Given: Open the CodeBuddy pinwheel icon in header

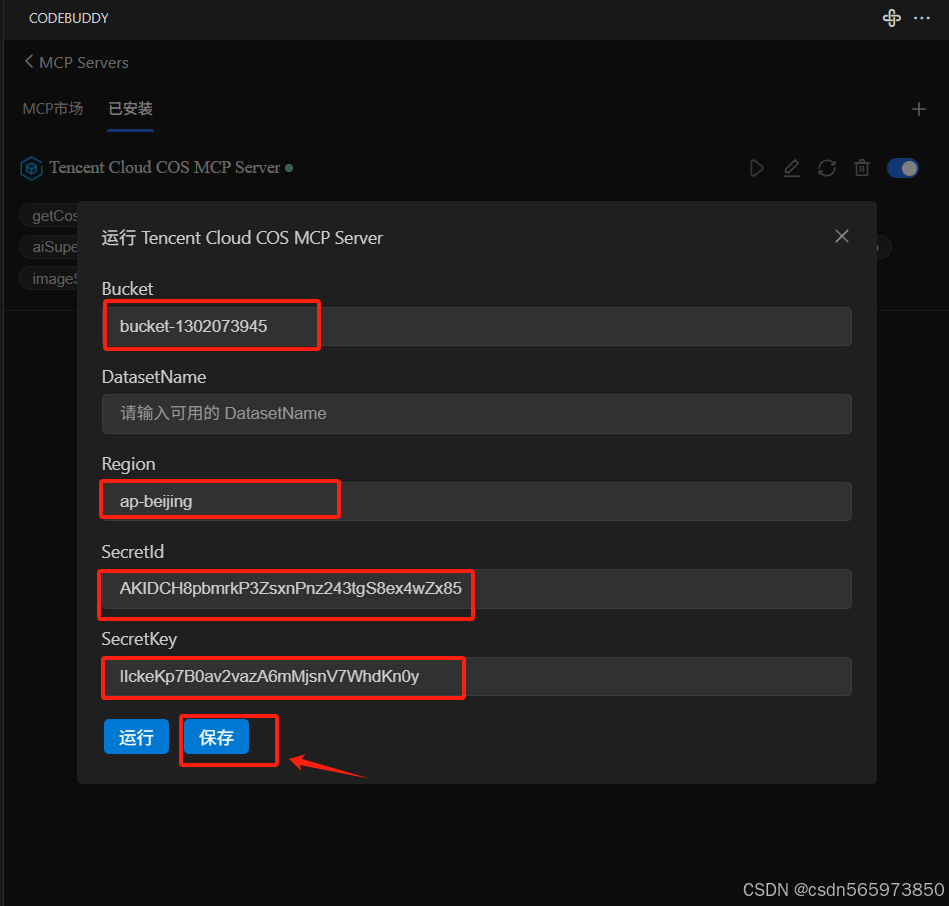Looking at the screenshot, I should [892, 18].
